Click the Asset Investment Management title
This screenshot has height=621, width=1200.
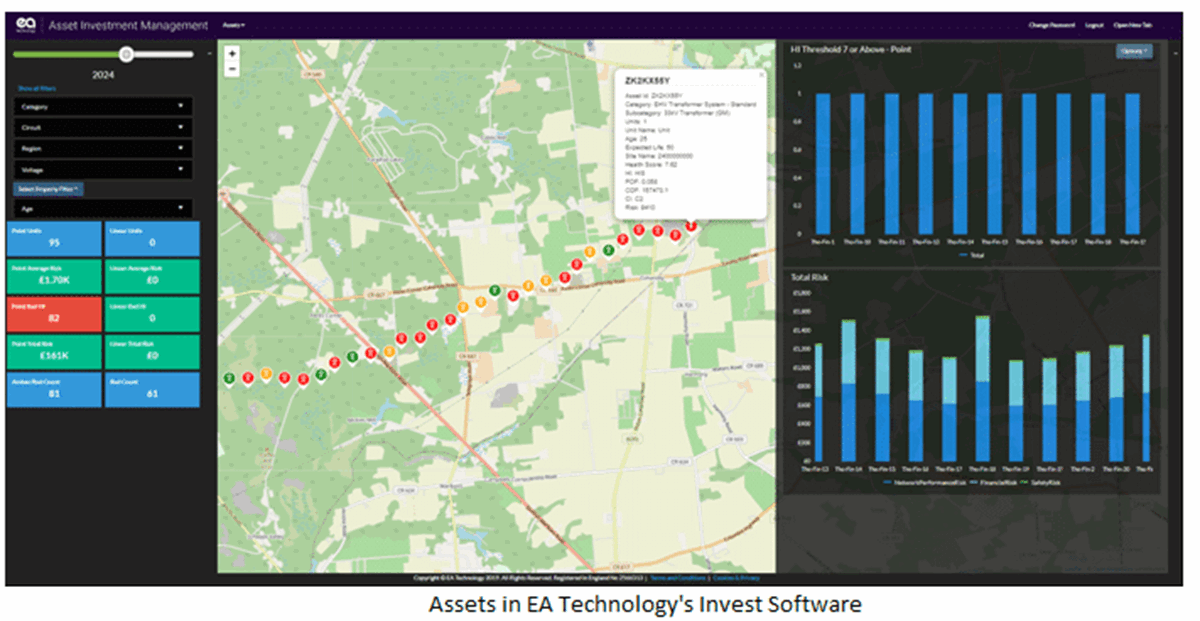point(128,24)
